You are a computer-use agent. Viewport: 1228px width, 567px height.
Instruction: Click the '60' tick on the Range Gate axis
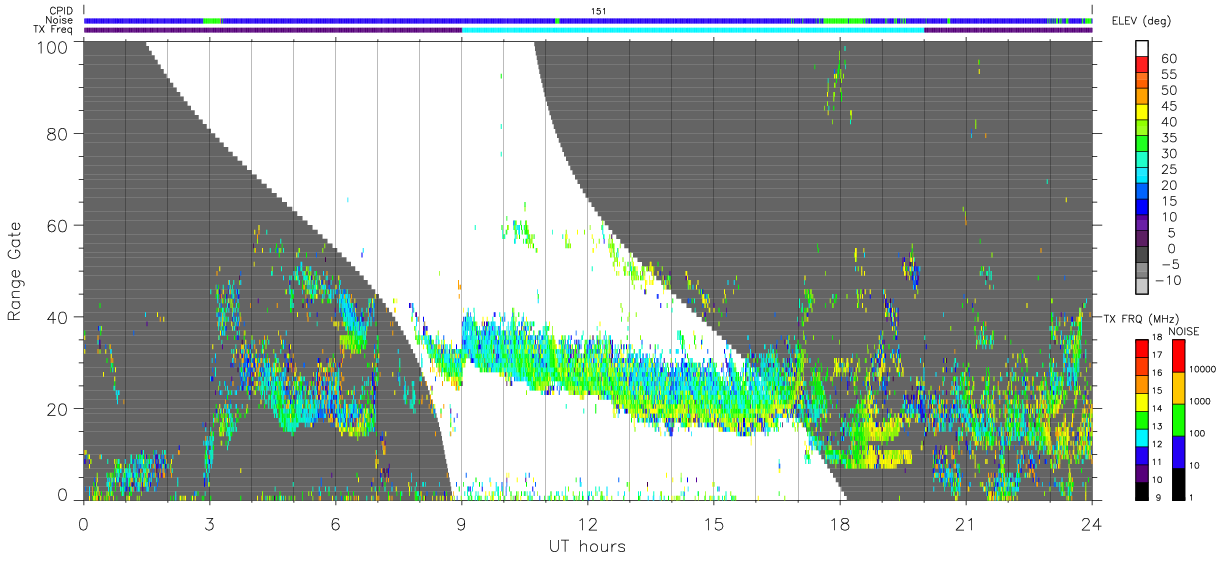coord(59,225)
